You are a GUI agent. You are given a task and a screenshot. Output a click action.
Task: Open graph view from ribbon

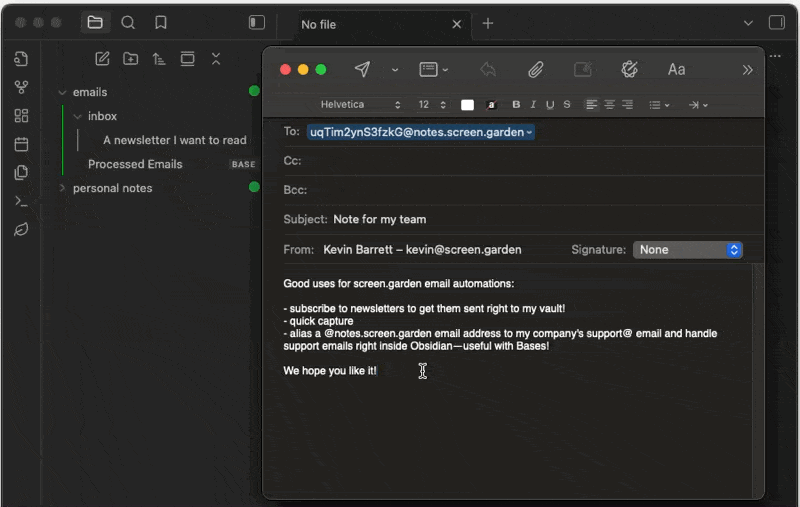(21, 87)
